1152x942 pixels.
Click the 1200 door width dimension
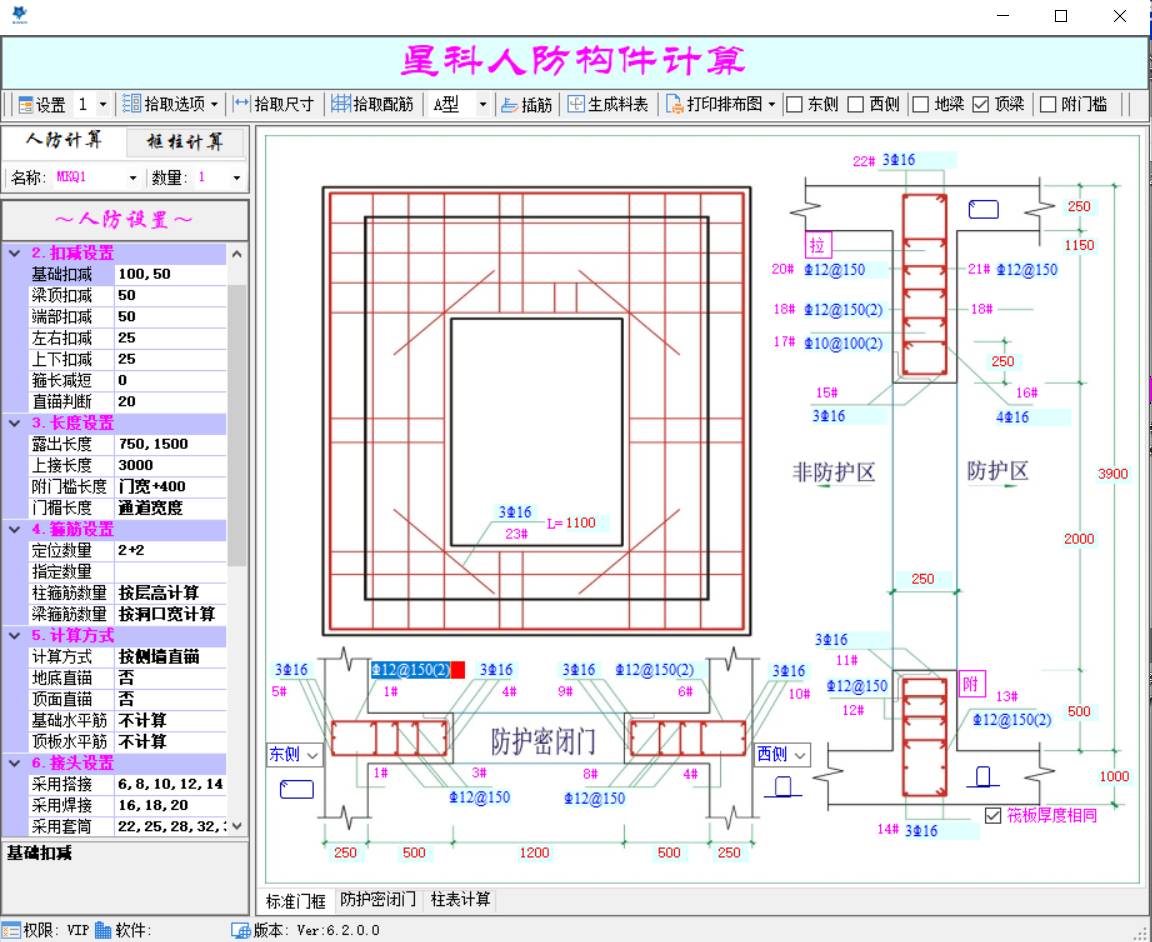coord(534,852)
